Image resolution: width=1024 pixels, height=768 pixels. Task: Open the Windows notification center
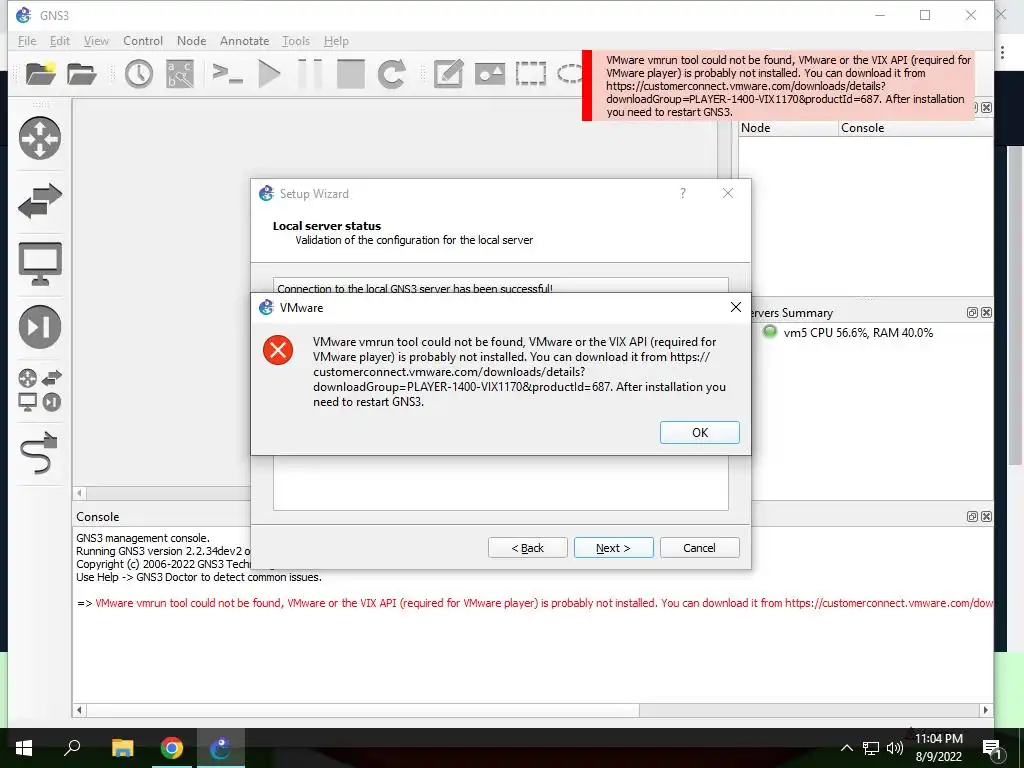coord(992,748)
